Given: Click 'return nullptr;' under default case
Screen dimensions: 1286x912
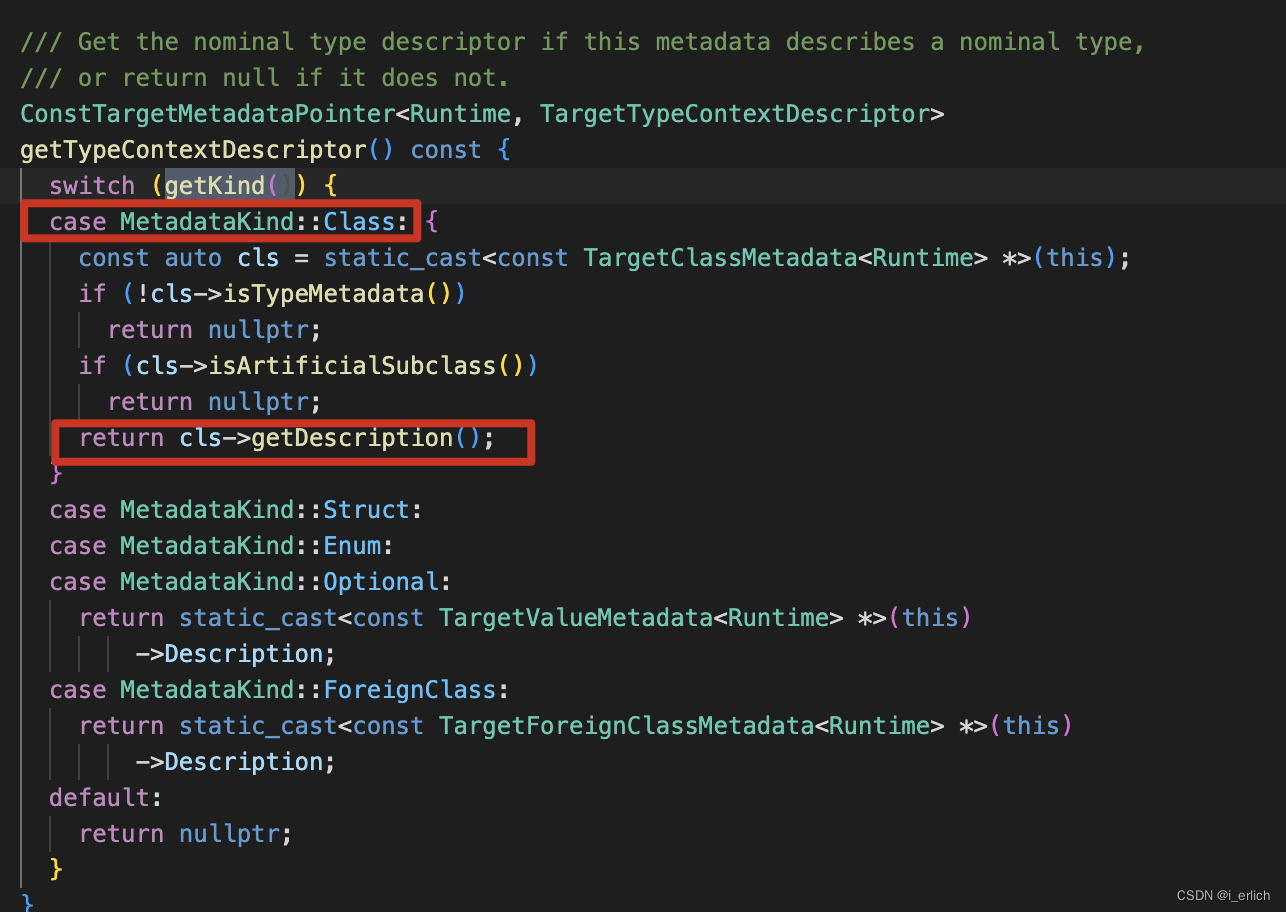Looking at the screenshot, I should pyautogui.click(x=186, y=834).
